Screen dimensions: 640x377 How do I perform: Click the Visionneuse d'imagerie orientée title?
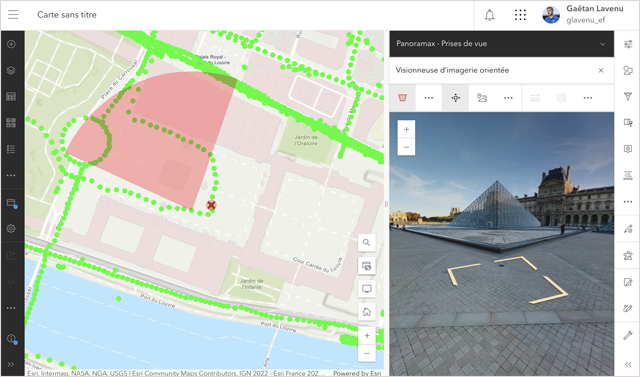click(x=452, y=70)
